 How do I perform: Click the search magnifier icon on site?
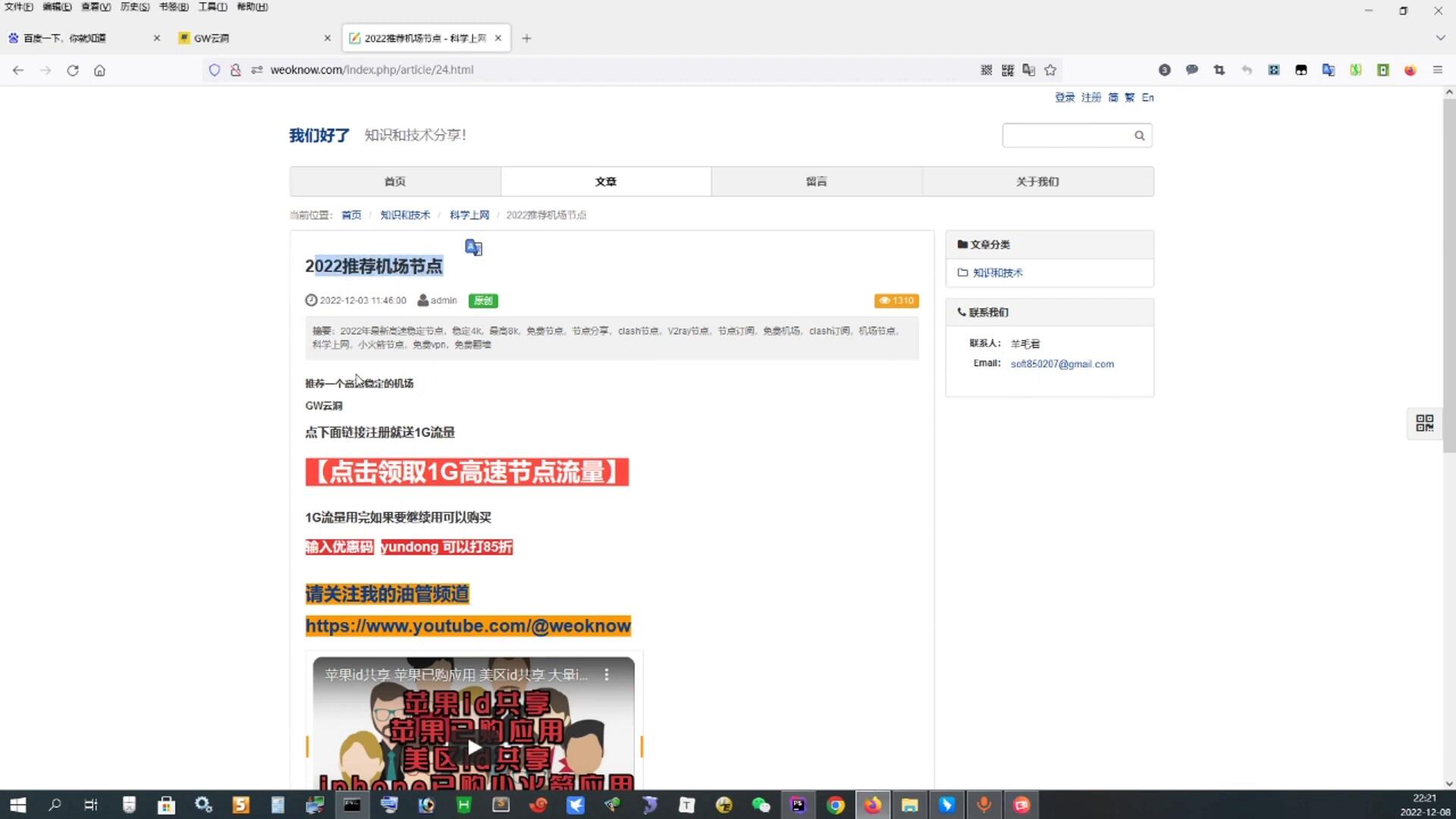tap(1139, 136)
